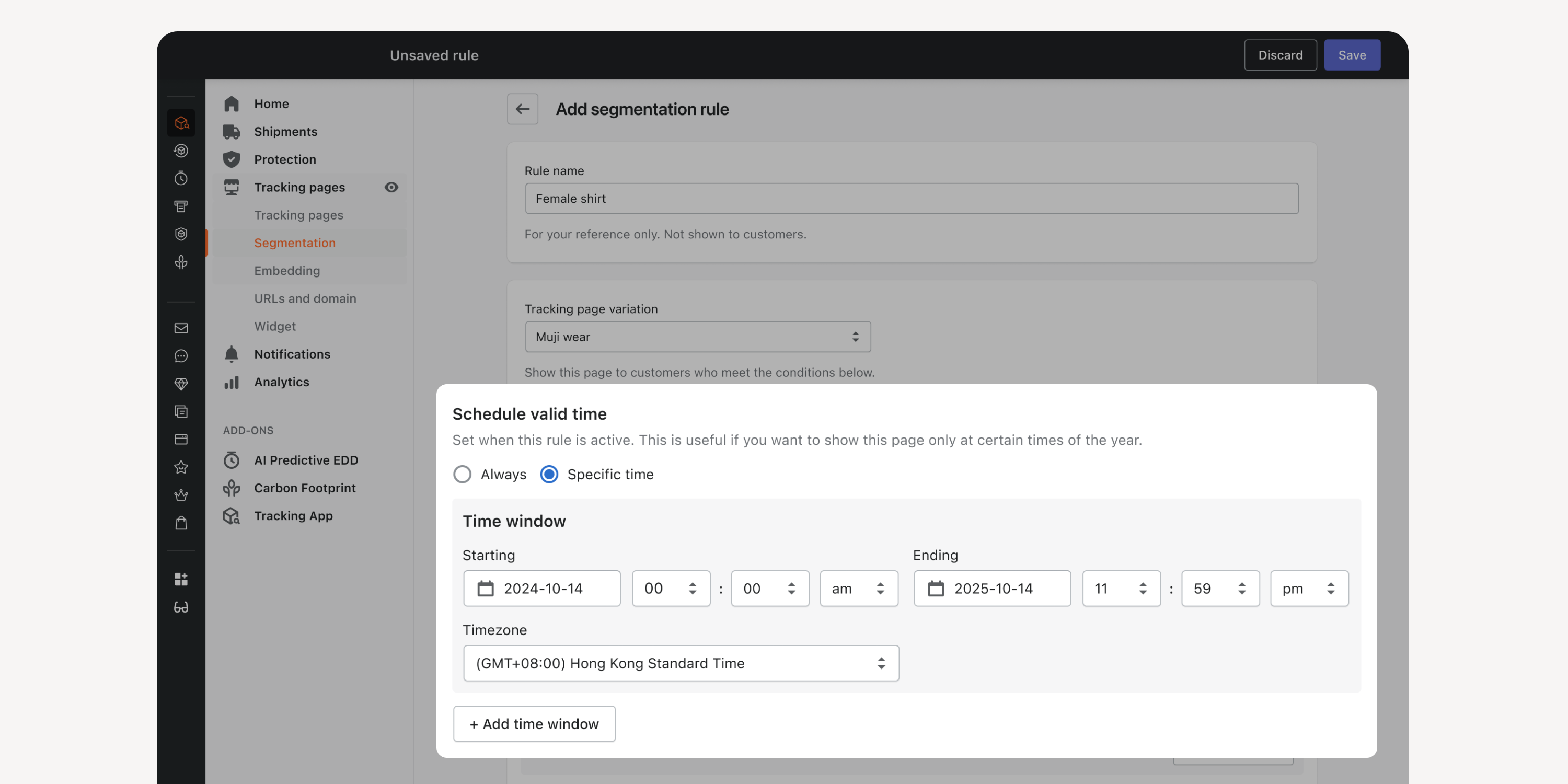Viewport: 1568px width, 784px height.
Task: Click the Discard button
Action: point(1280,55)
